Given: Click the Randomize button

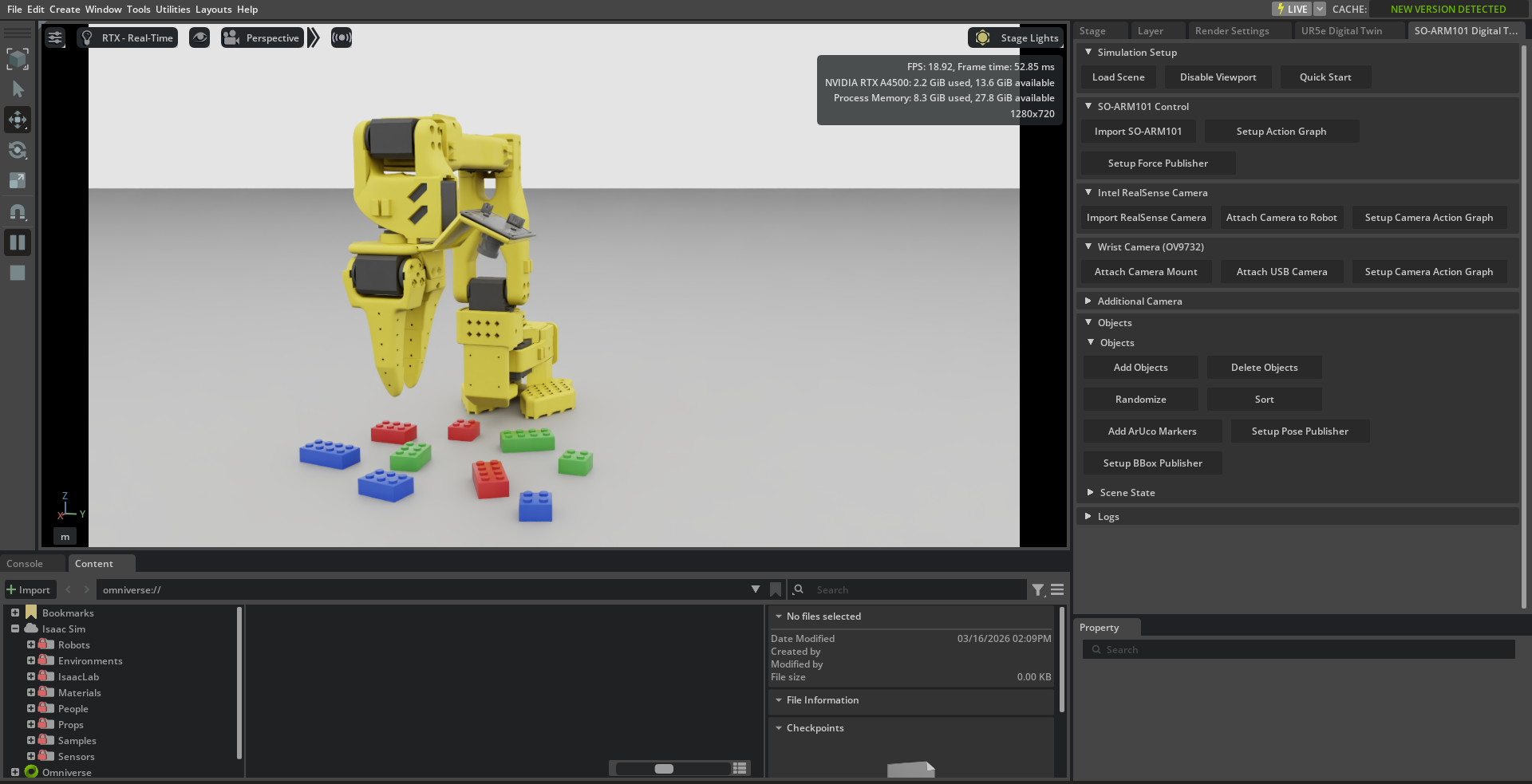Looking at the screenshot, I should 1140,400.
